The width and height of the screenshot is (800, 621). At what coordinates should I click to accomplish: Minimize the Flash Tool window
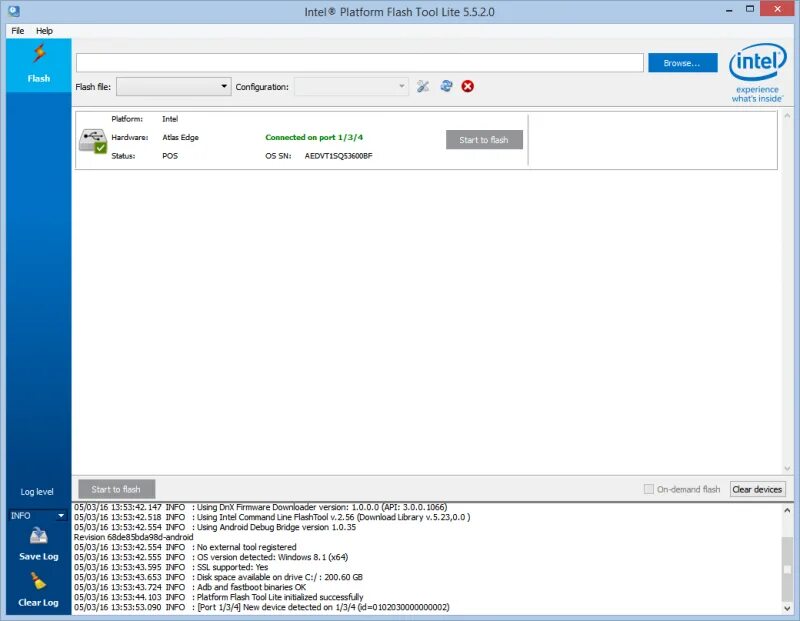tap(729, 9)
